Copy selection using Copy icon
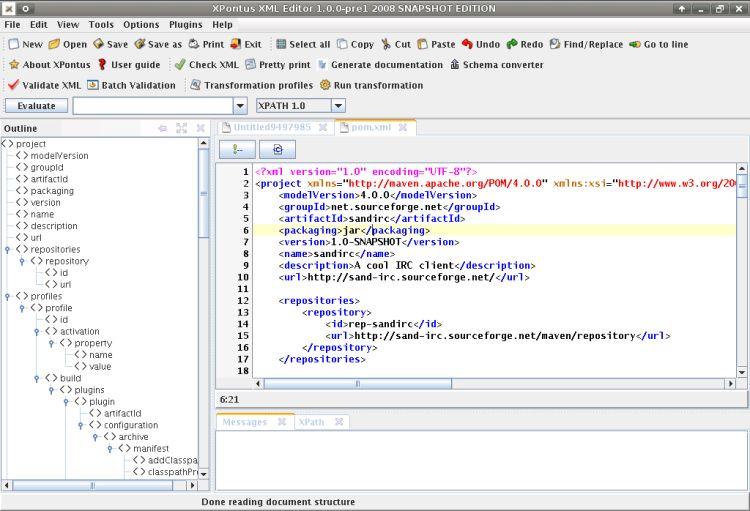The height and width of the screenshot is (511, 750). (342, 44)
